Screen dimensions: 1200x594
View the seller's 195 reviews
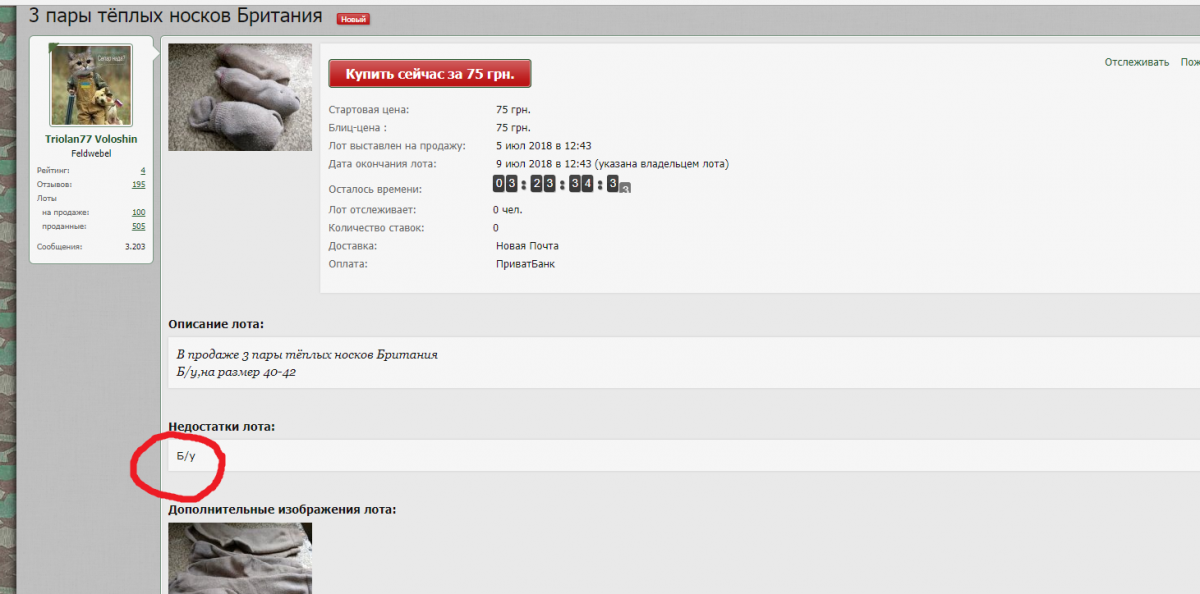pos(138,184)
